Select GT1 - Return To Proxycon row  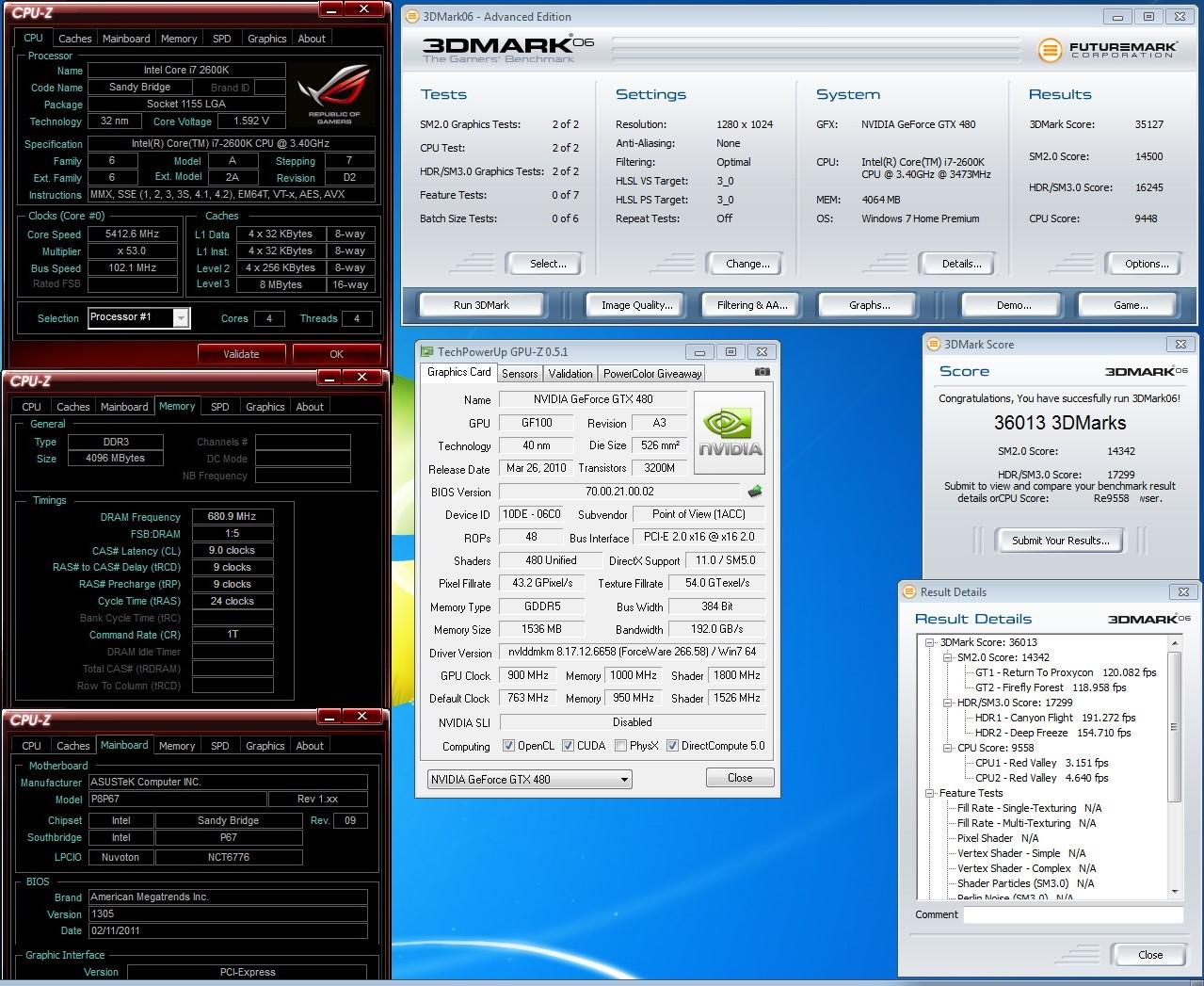pos(1066,672)
